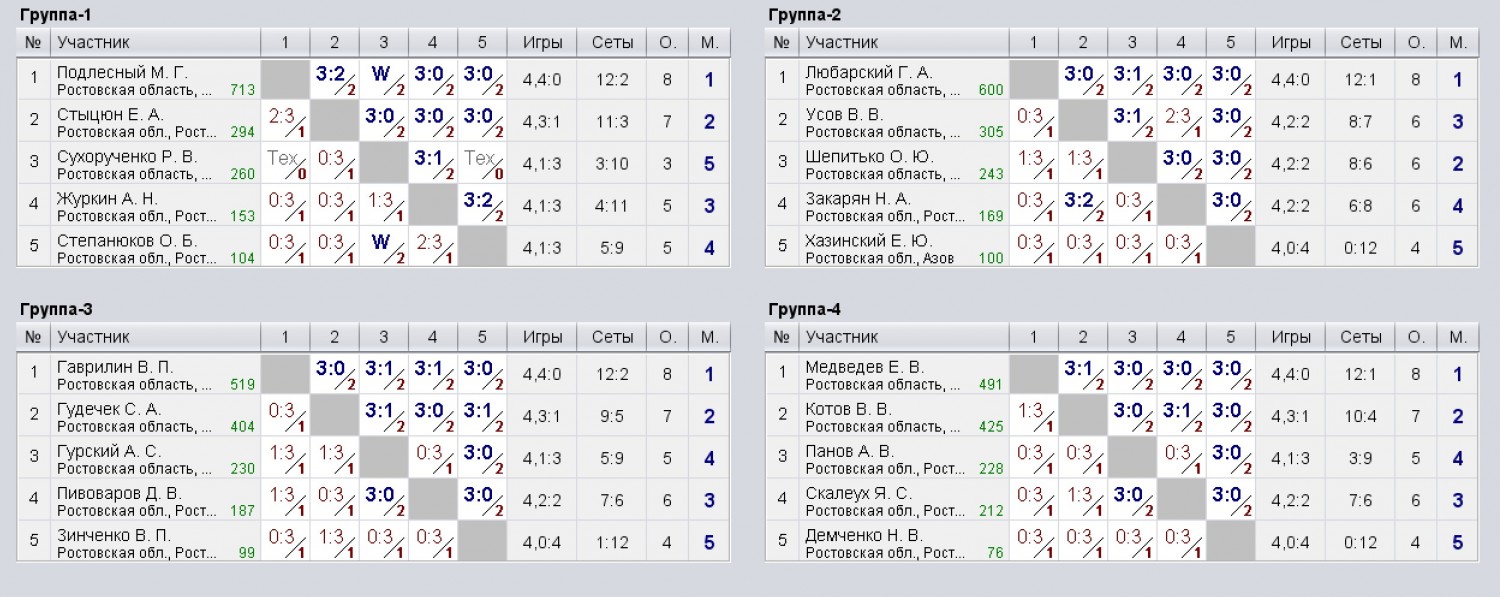Click the М. column header in Группа-4
The width and height of the screenshot is (1500, 597).
1457,338
